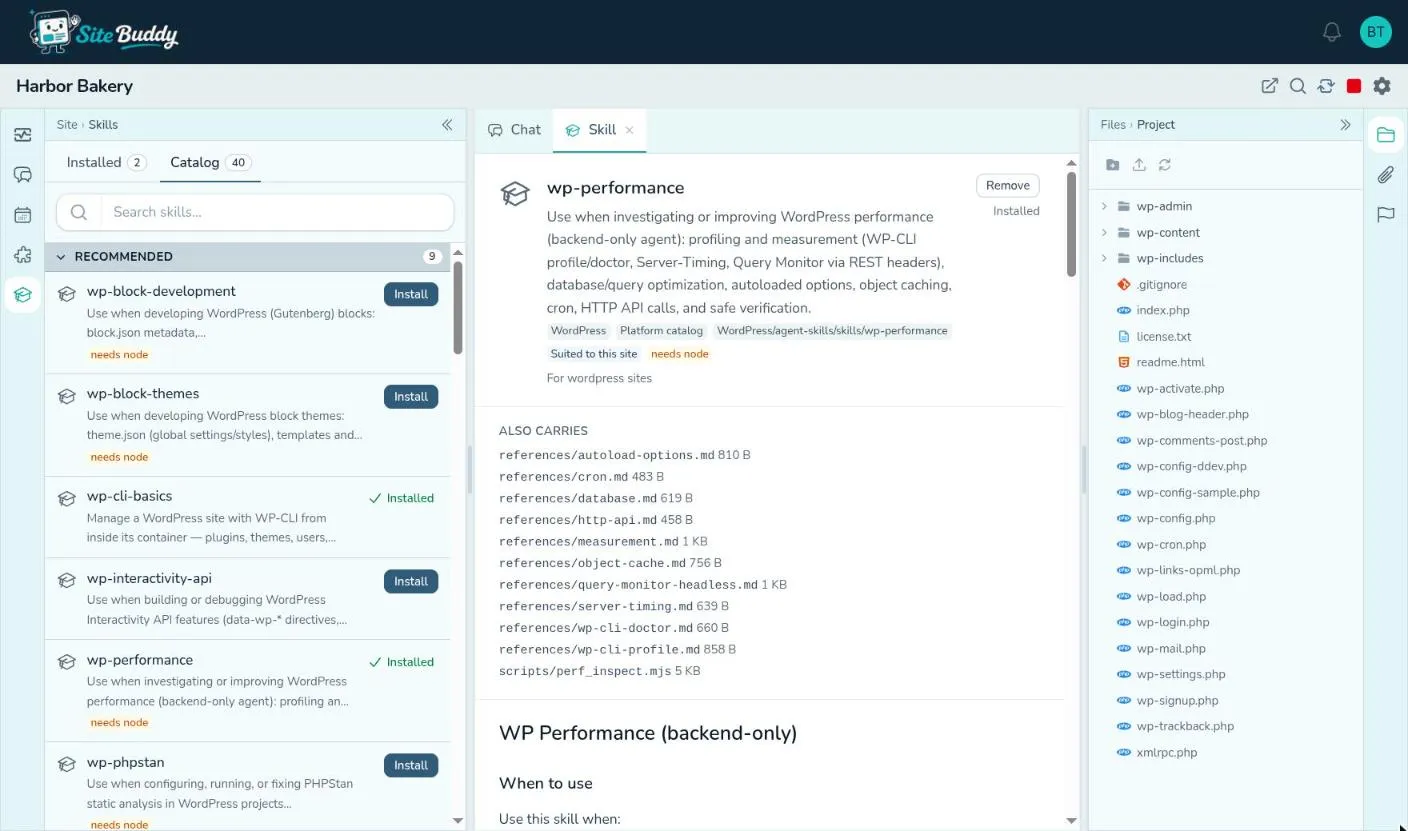Open readme.html file
This screenshot has width=1408, height=831.
(1170, 362)
